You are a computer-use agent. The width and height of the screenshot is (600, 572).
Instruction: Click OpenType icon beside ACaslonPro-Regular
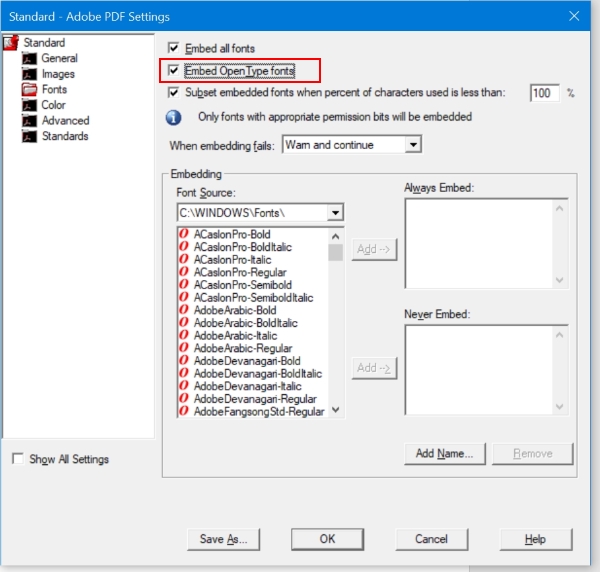tap(184, 272)
